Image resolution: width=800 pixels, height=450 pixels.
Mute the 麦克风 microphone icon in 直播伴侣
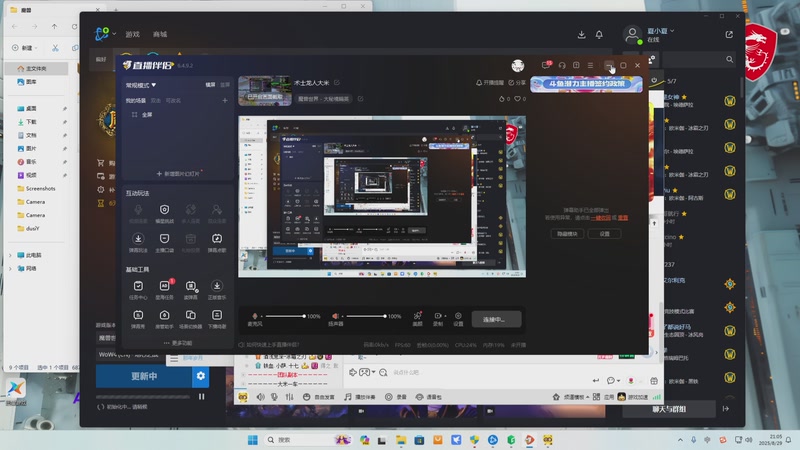[x=255, y=316]
